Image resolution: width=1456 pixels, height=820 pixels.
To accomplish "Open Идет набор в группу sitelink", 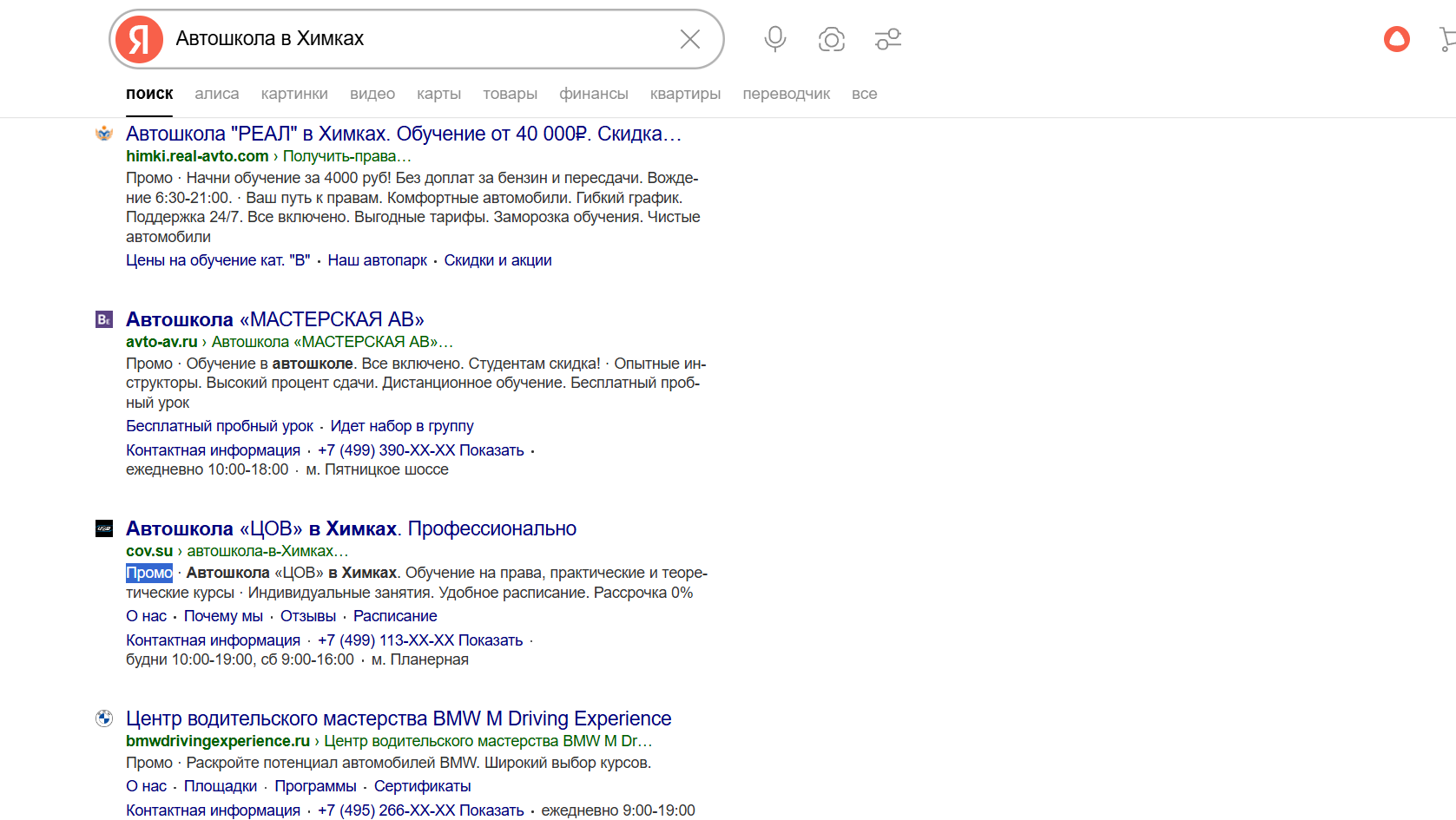I will (x=402, y=426).
